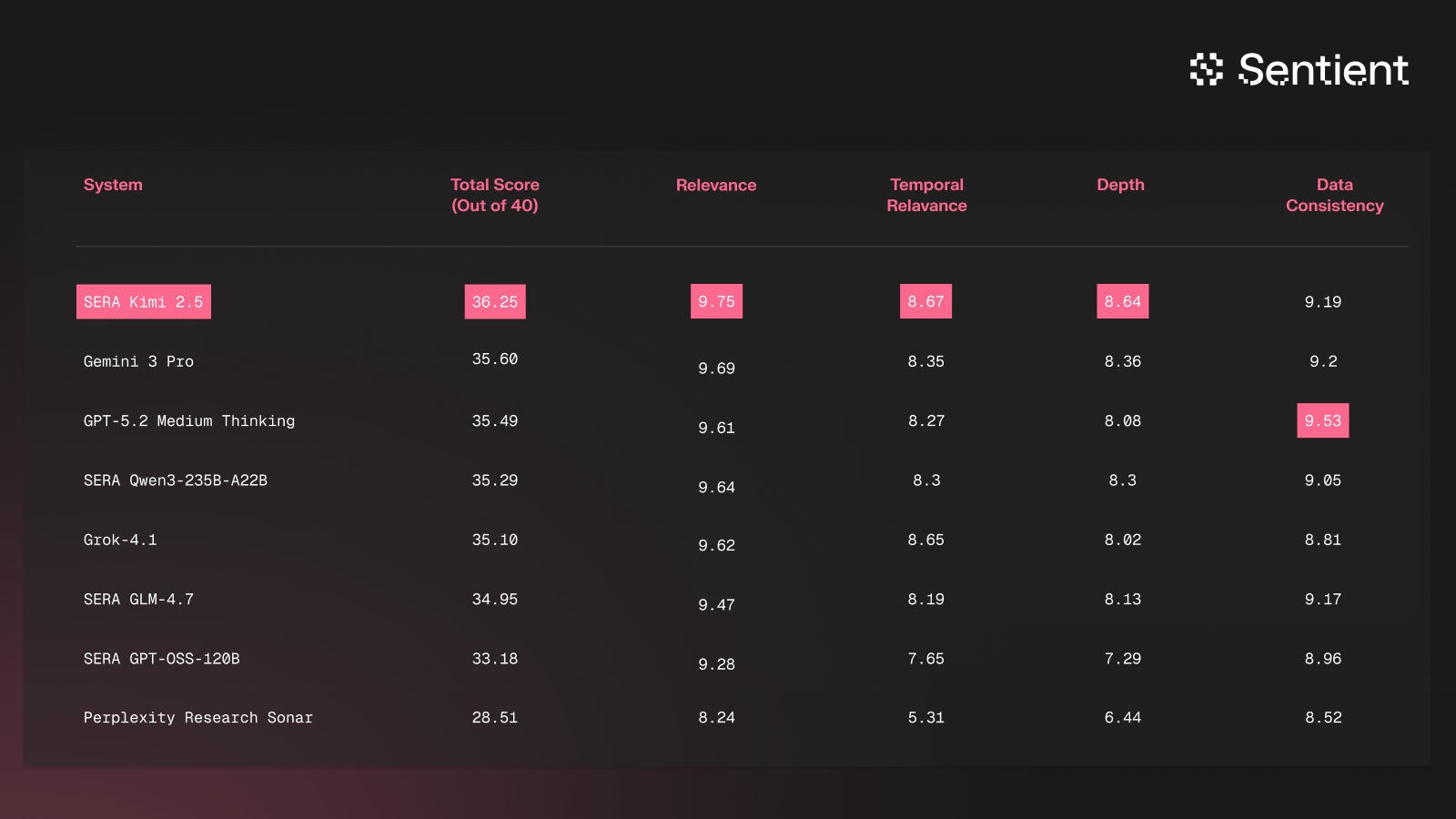This screenshot has height=819, width=1456.
Task: Click the relevance value 9.28
Action: (x=716, y=664)
